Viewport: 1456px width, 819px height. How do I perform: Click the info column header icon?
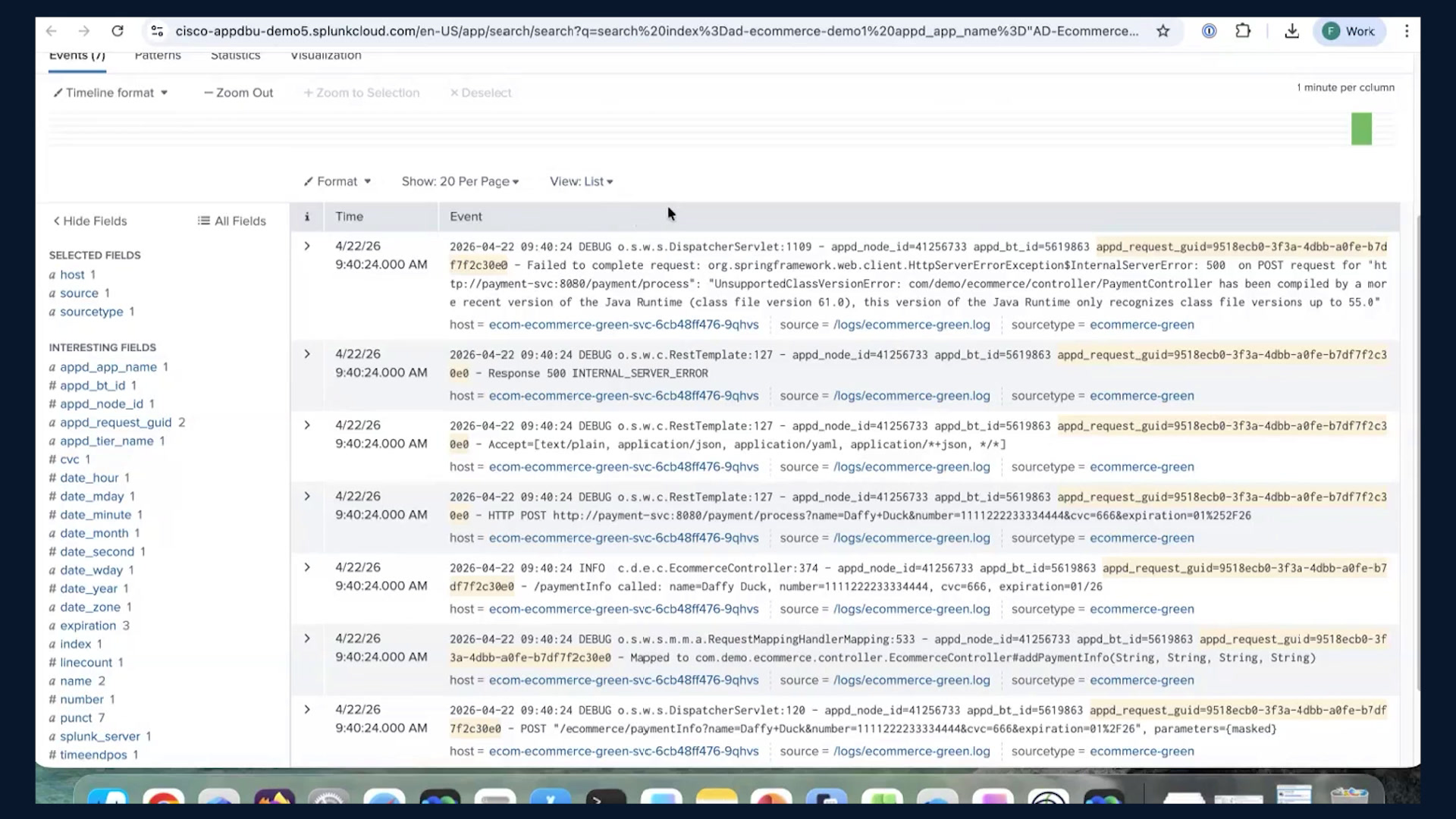[x=307, y=217]
